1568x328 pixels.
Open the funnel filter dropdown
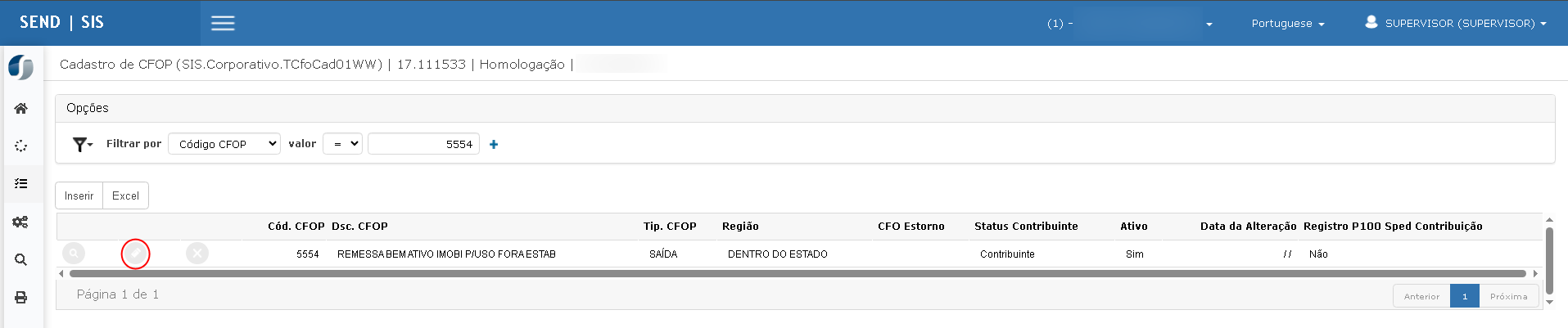pos(83,145)
